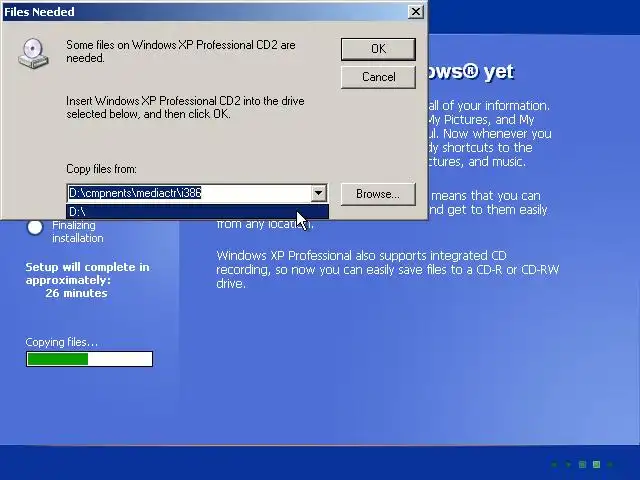Select the D:\ entry in dropdown list

coord(197,211)
